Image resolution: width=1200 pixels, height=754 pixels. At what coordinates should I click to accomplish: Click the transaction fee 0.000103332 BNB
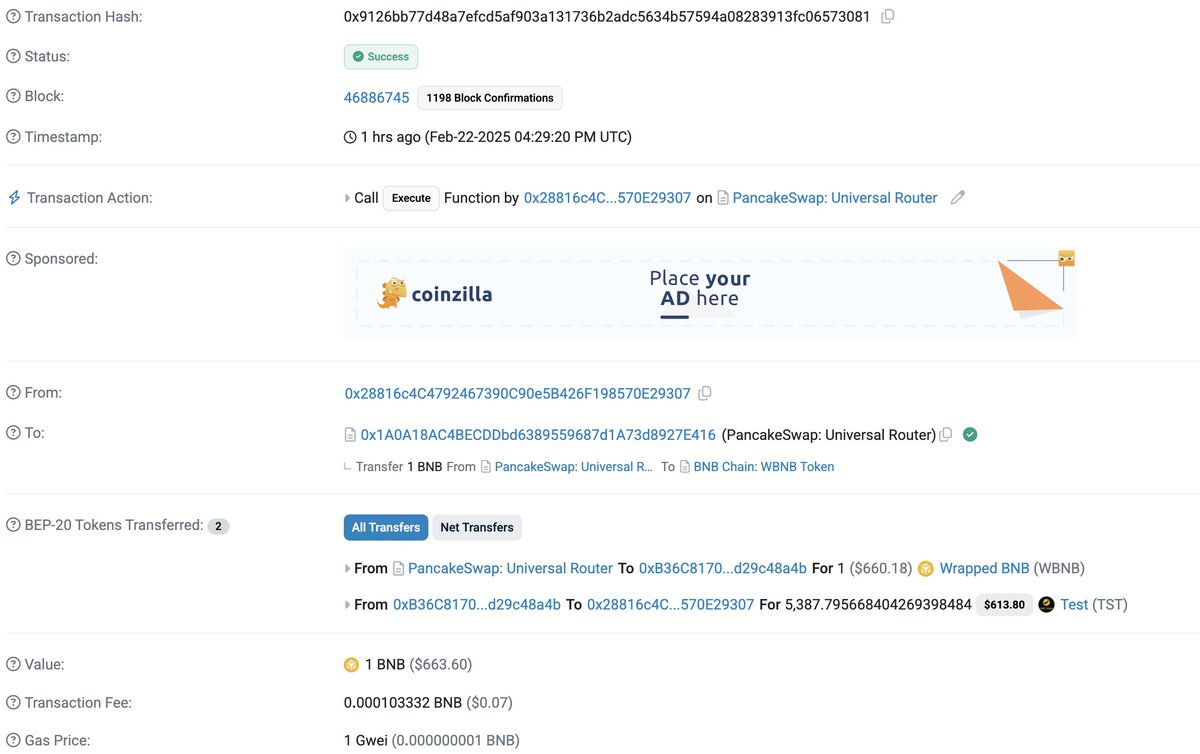pos(403,702)
